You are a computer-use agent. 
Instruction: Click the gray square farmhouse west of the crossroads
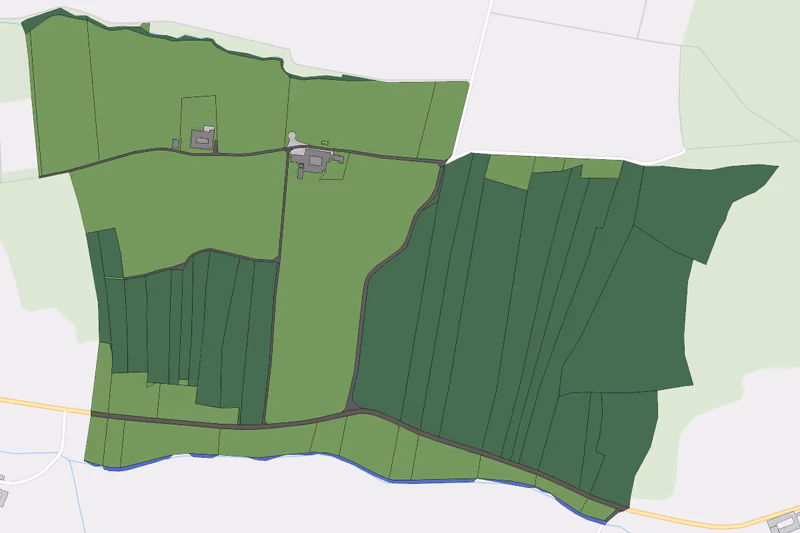203,139
